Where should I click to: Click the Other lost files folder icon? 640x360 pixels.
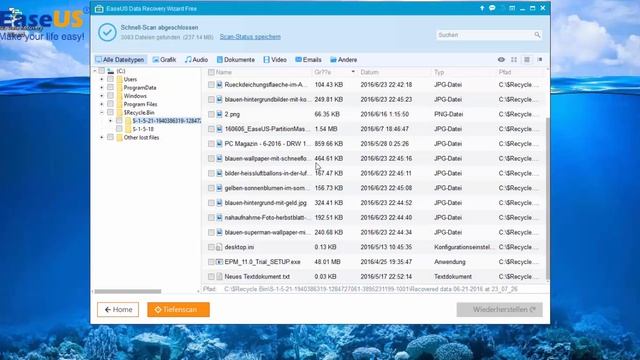119,138
